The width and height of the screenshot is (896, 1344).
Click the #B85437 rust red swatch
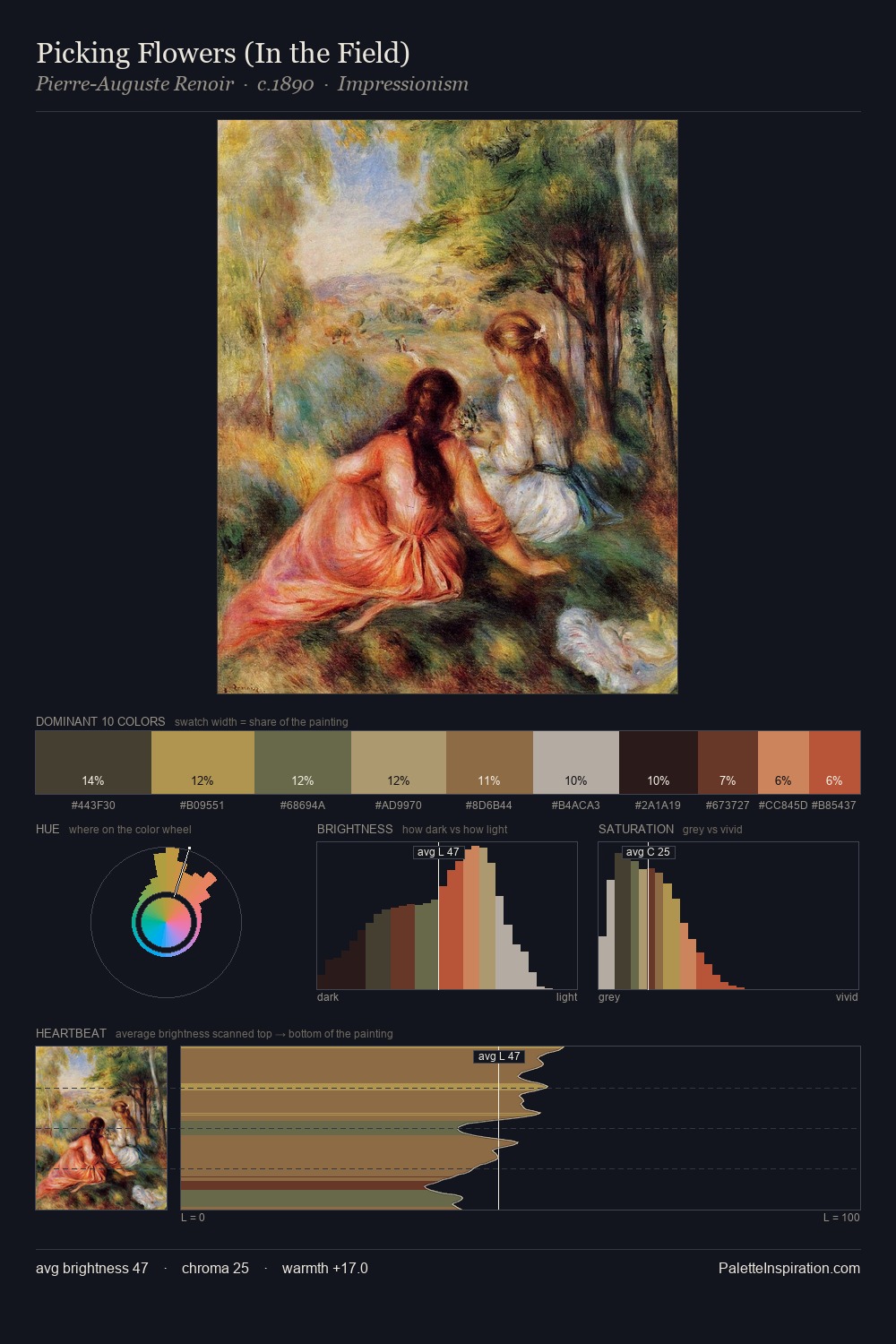pyautogui.click(x=834, y=762)
